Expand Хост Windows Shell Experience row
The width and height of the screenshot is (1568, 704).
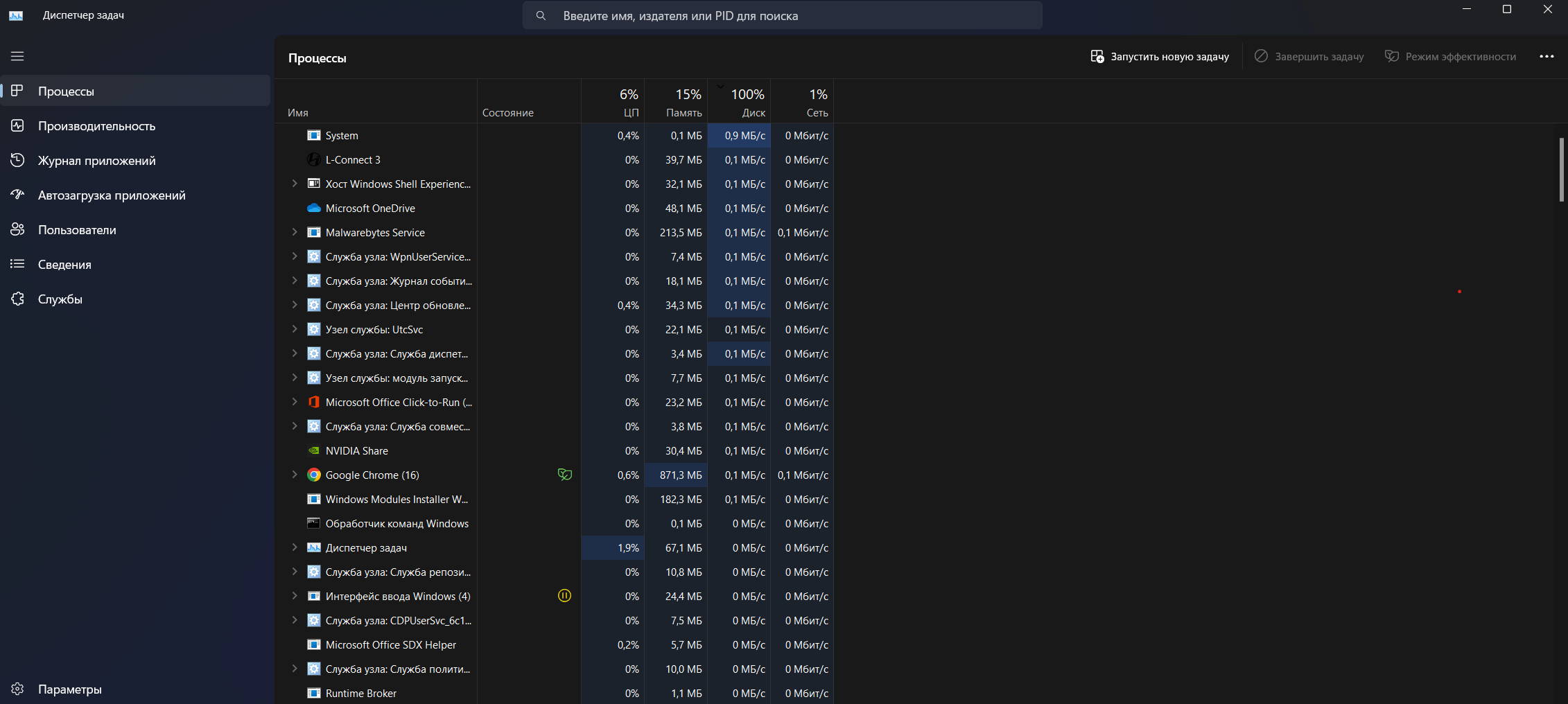tap(295, 184)
